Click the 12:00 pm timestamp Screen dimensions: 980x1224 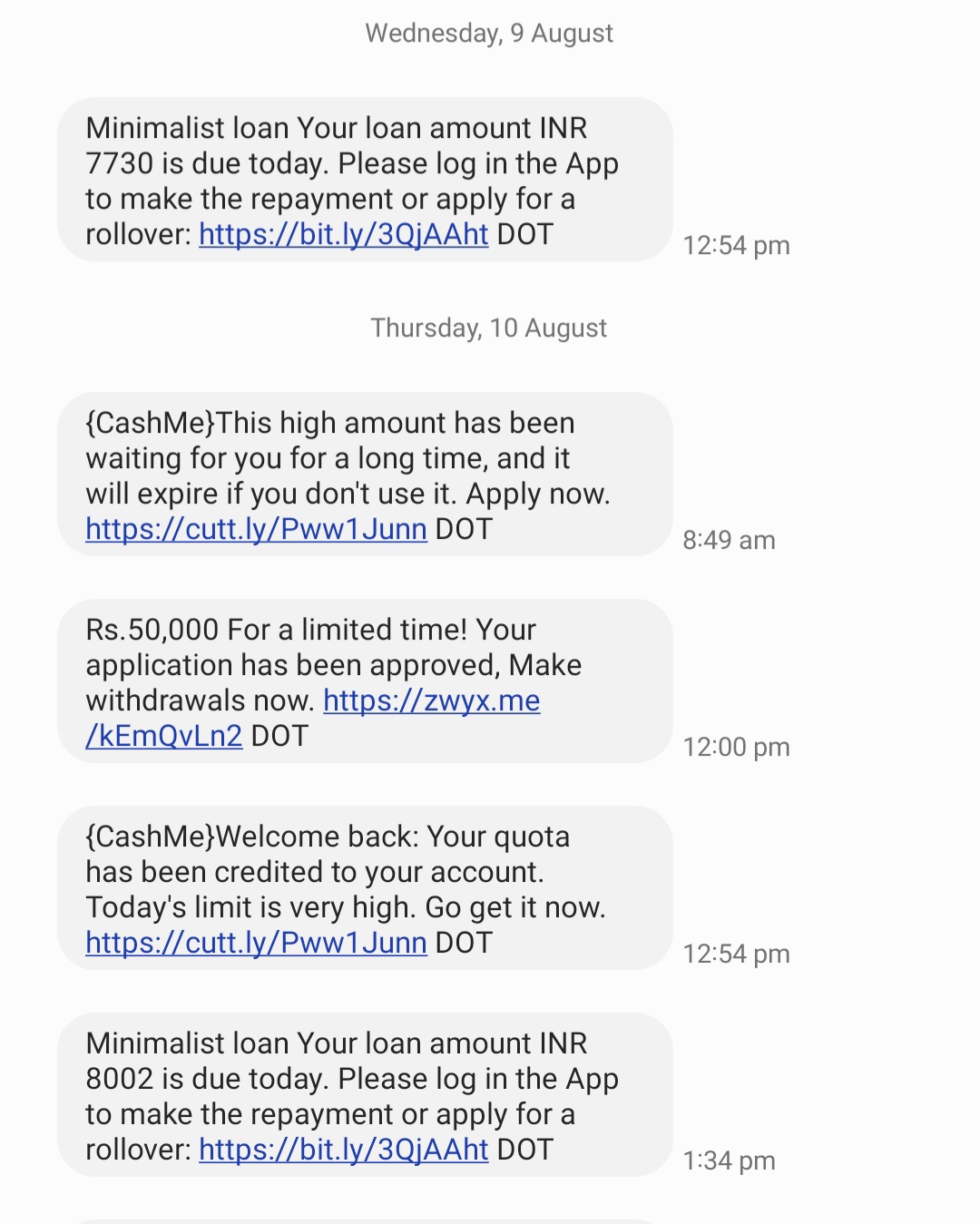pos(736,748)
